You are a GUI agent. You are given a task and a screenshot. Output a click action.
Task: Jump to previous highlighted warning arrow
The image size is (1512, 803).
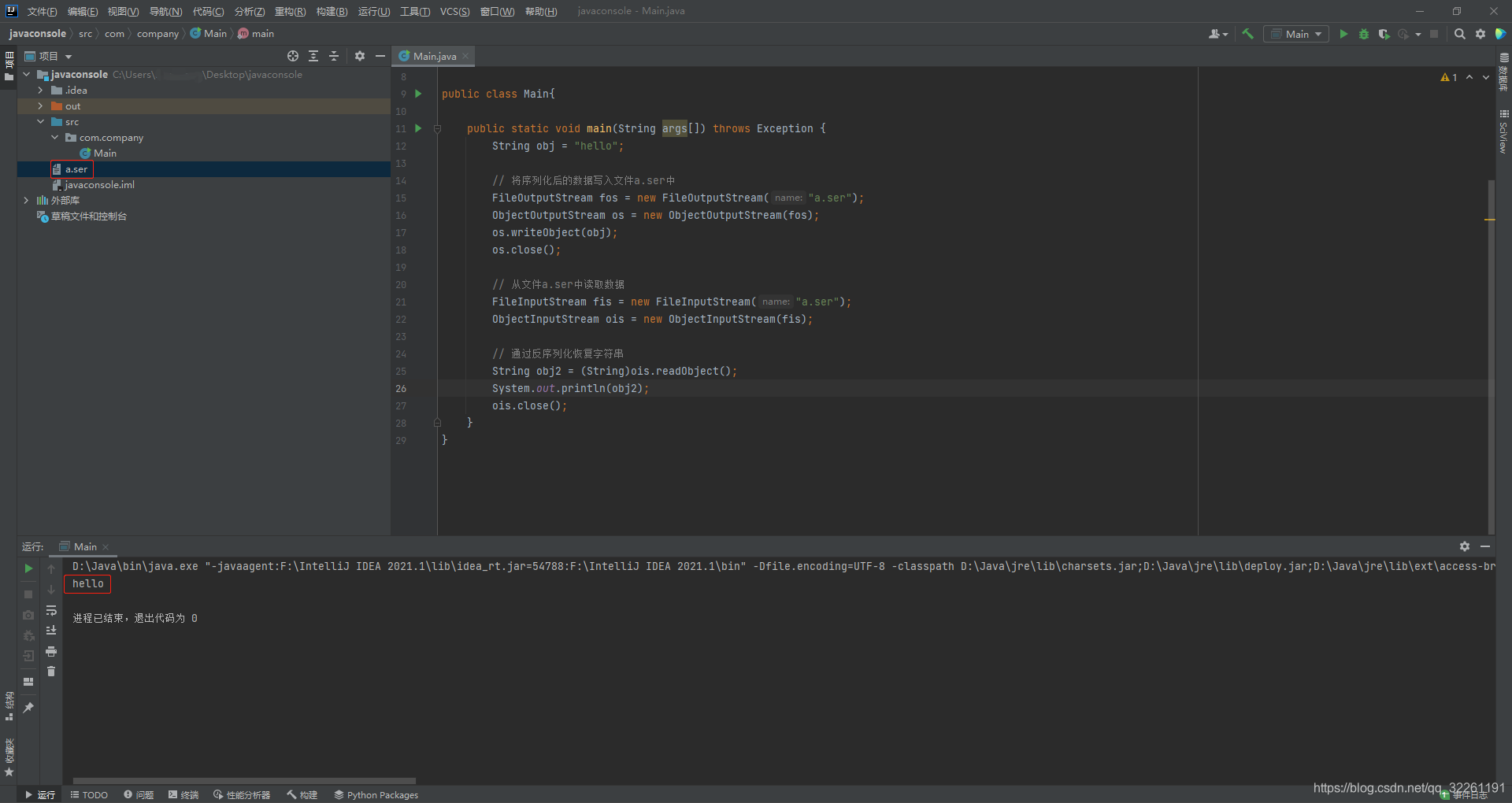click(1469, 77)
